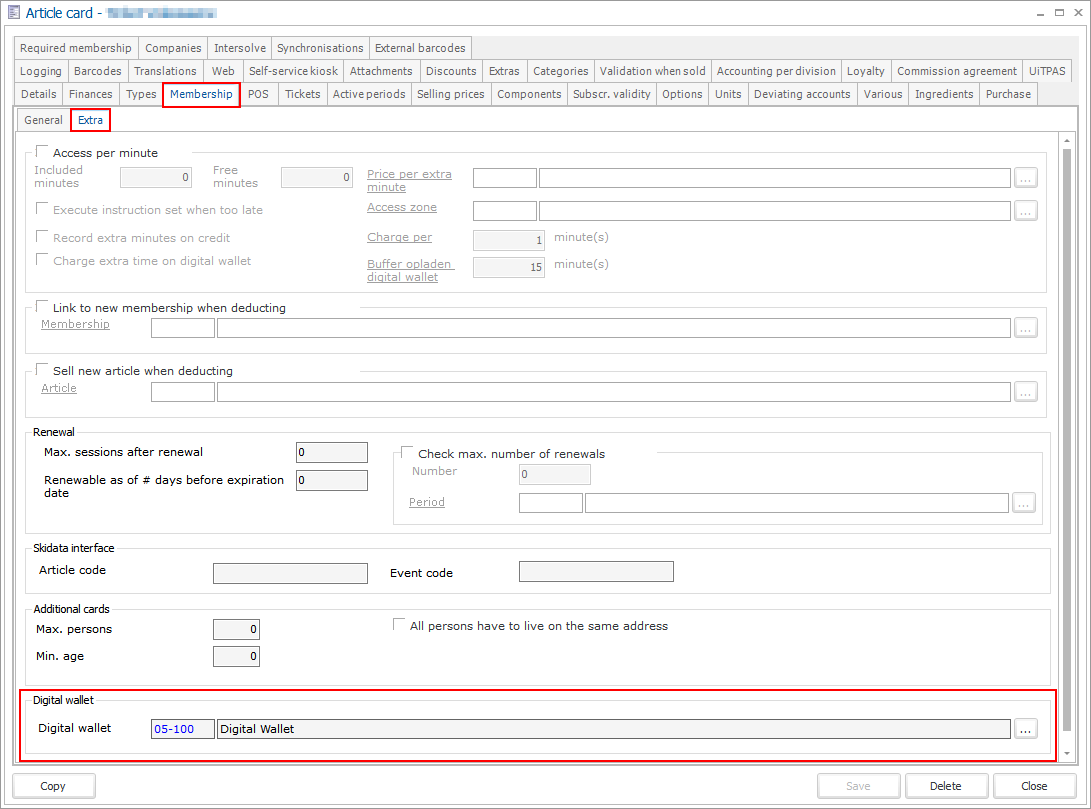Click scrollbar down arrow at bottom
Viewport: 1091px width, 809px height.
pyautogui.click(x=1069, y=753)
